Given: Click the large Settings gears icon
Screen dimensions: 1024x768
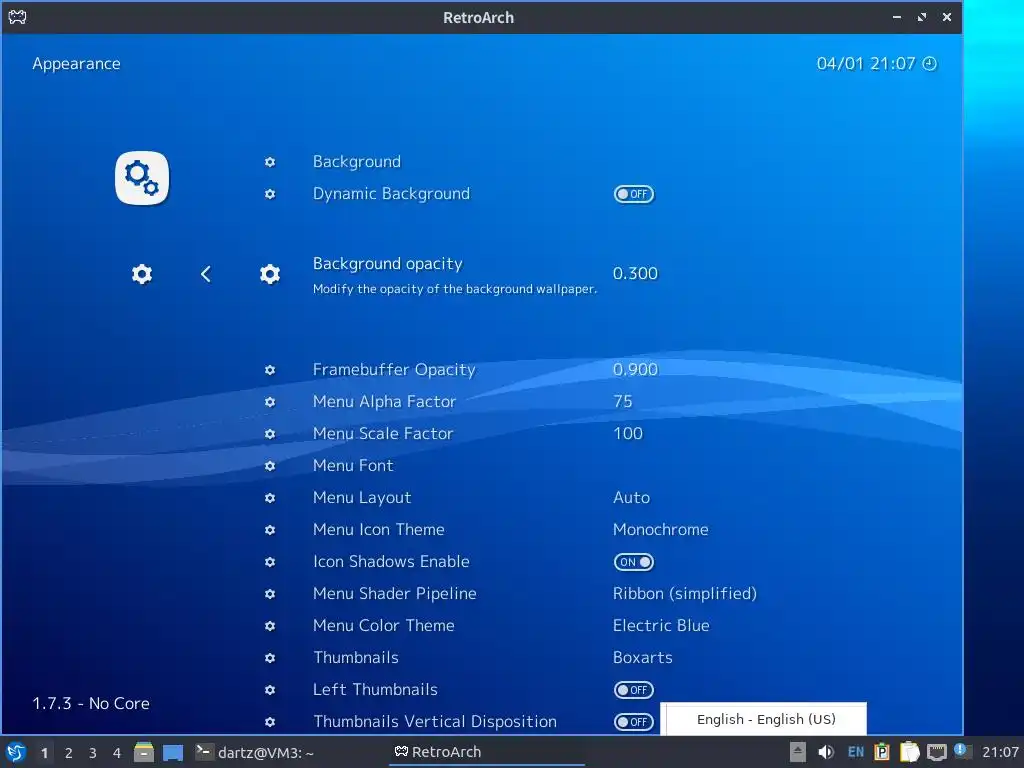Looking at the screenshot, I should pyautogui.click(x=142, y=178).
